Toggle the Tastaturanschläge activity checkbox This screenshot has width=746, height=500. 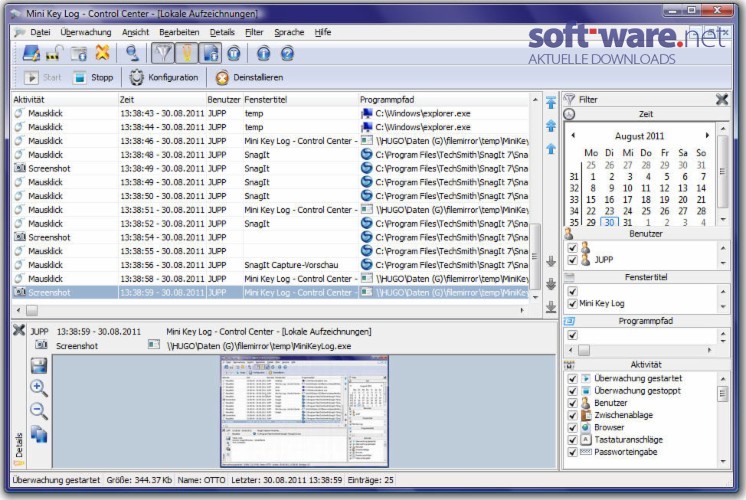pos(572,440)
